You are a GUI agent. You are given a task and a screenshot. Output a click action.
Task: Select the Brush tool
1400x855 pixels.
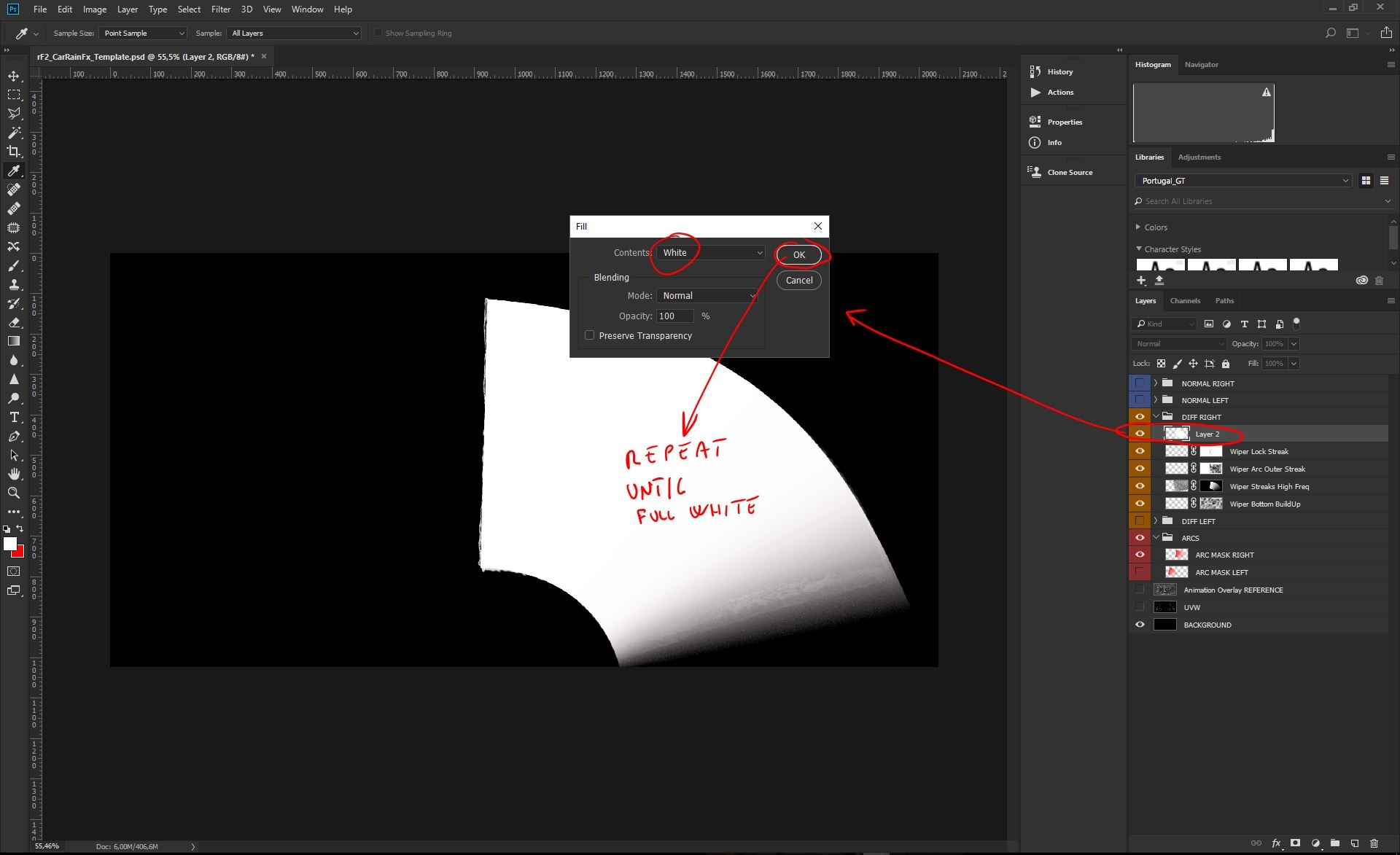point(14,265)
